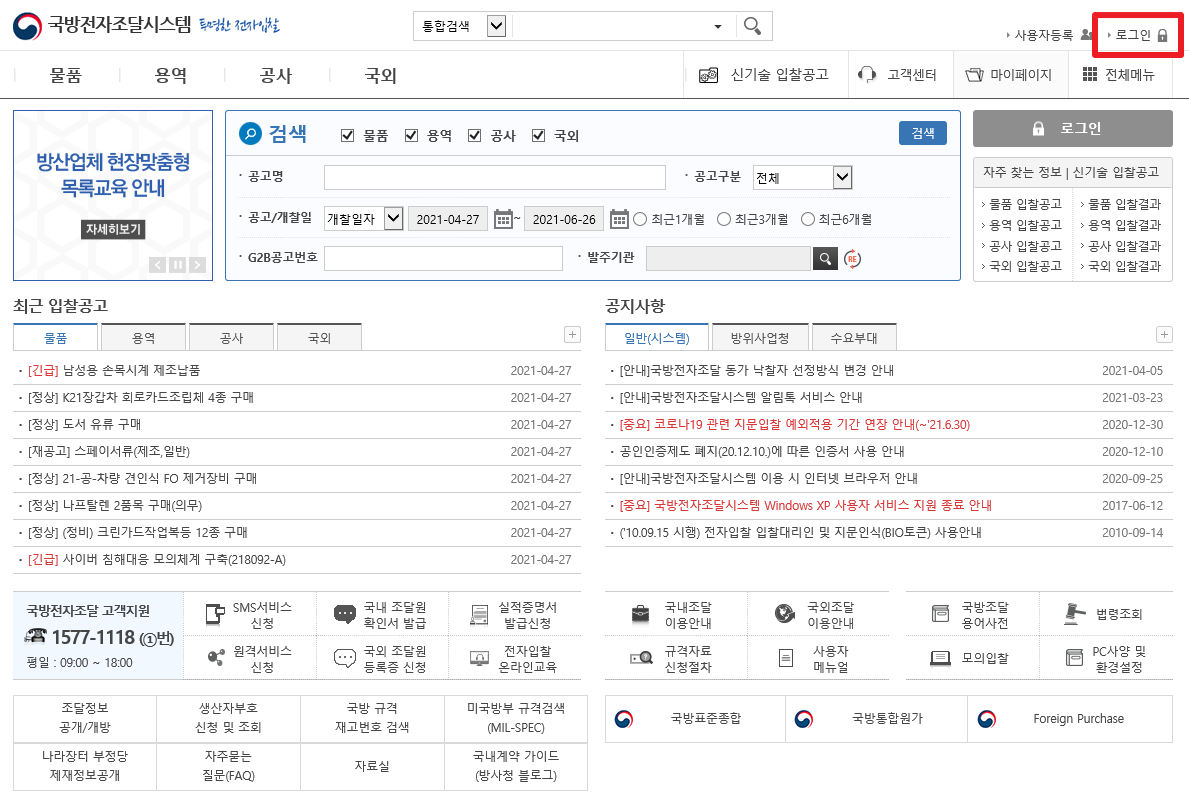Click the RE reset icon
Screen dimensions: 1189x798
point(852,259)
